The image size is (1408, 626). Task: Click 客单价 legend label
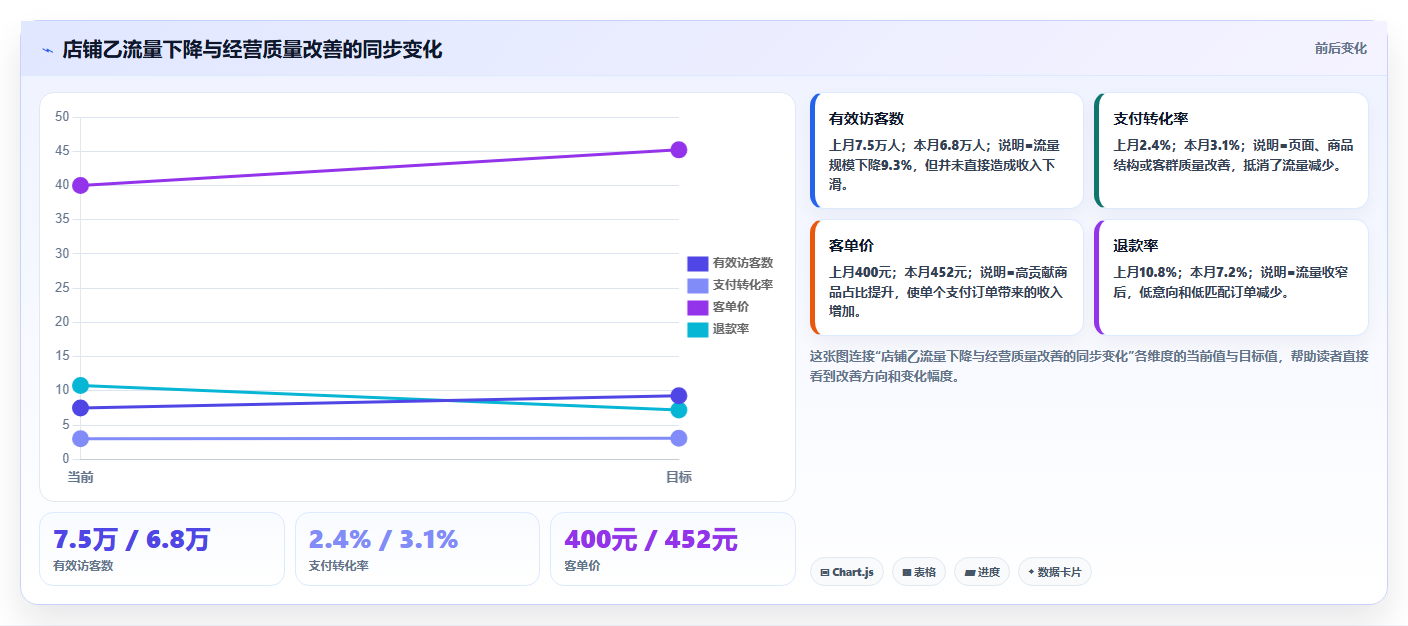pyautogui.click(x=731, y=307)
